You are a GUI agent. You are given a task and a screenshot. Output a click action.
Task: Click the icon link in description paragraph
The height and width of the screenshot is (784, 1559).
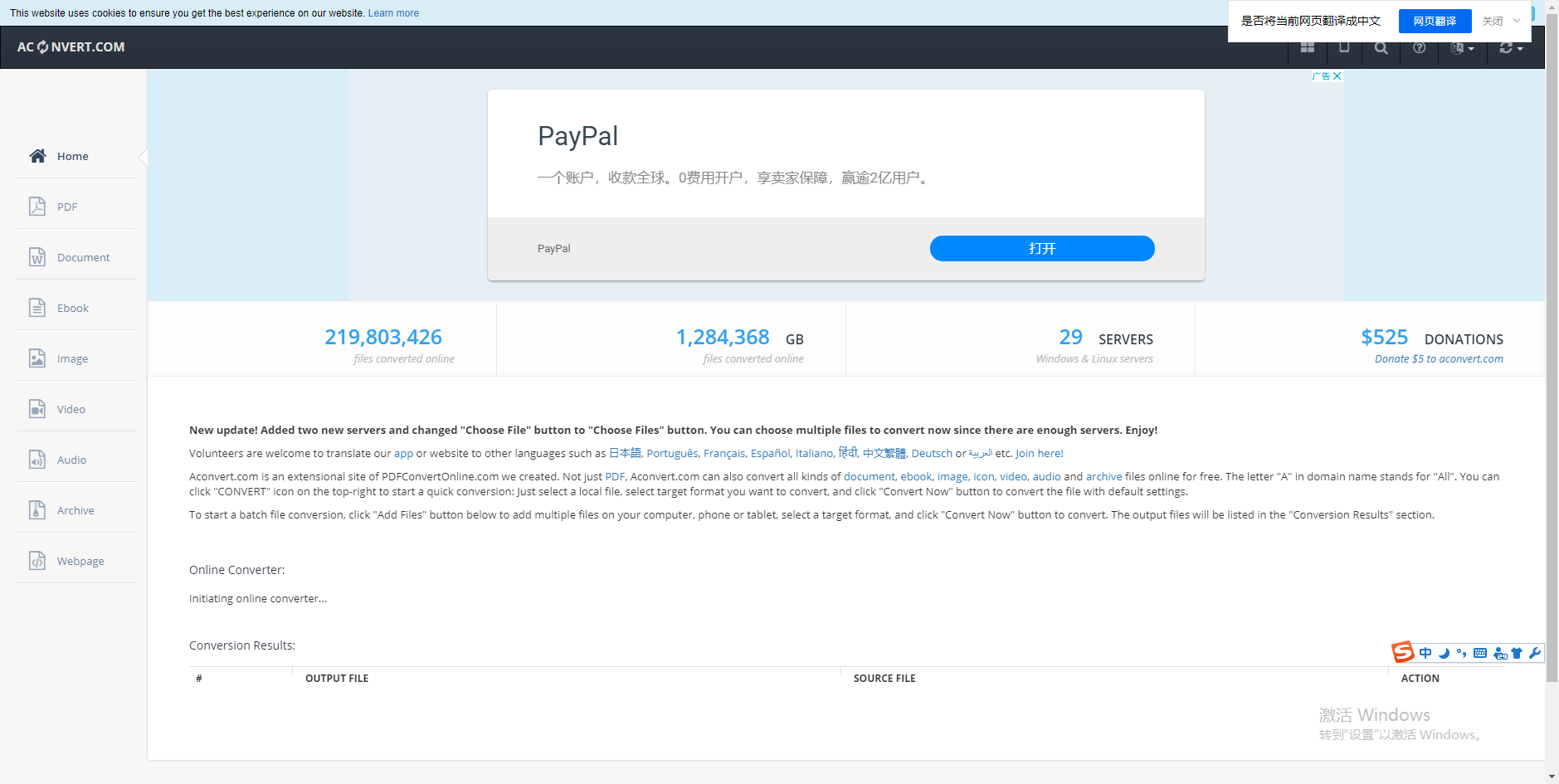tap(983, 476)
